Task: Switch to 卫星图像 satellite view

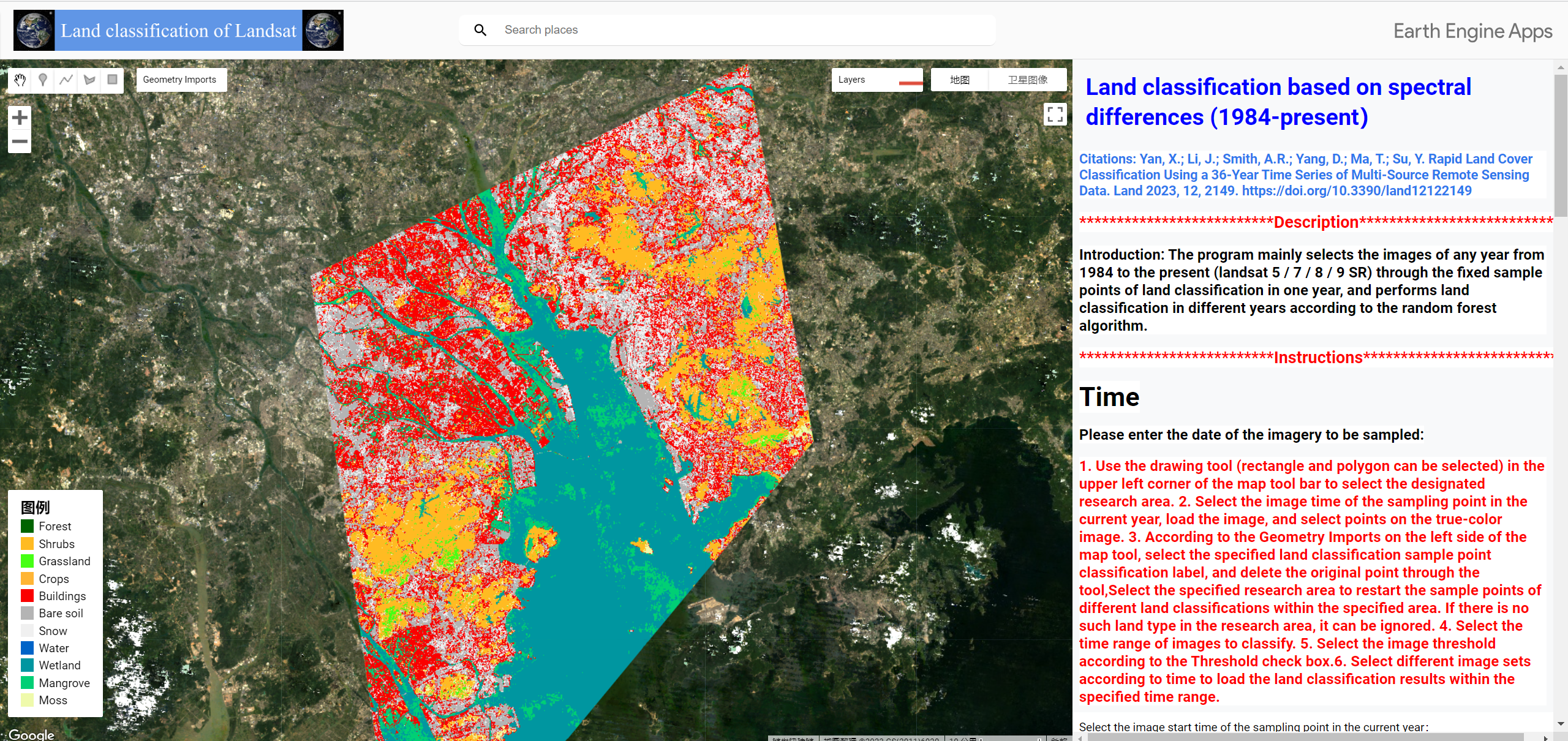Action: (x=1027, y=80)
